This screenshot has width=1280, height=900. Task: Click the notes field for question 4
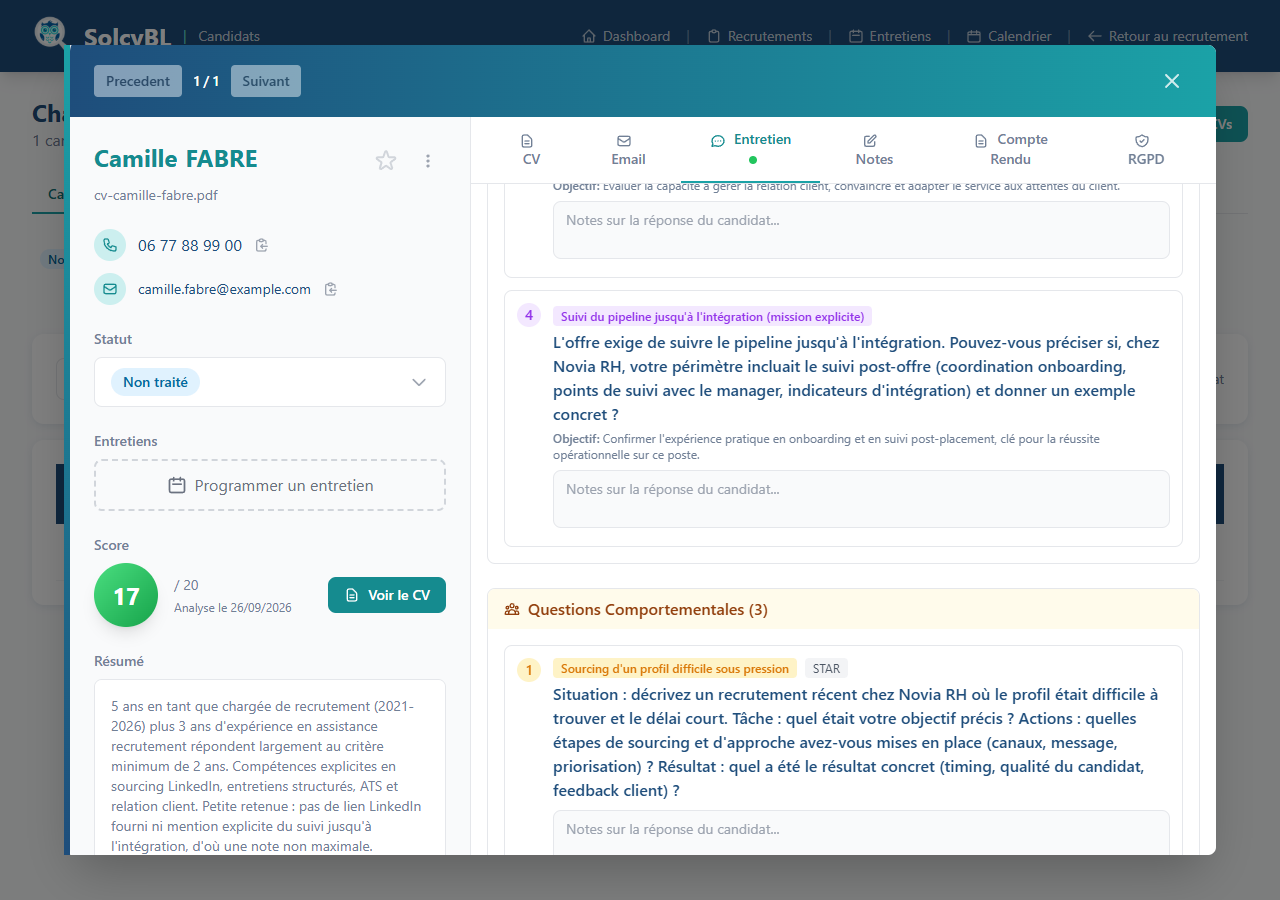point(861,499)
